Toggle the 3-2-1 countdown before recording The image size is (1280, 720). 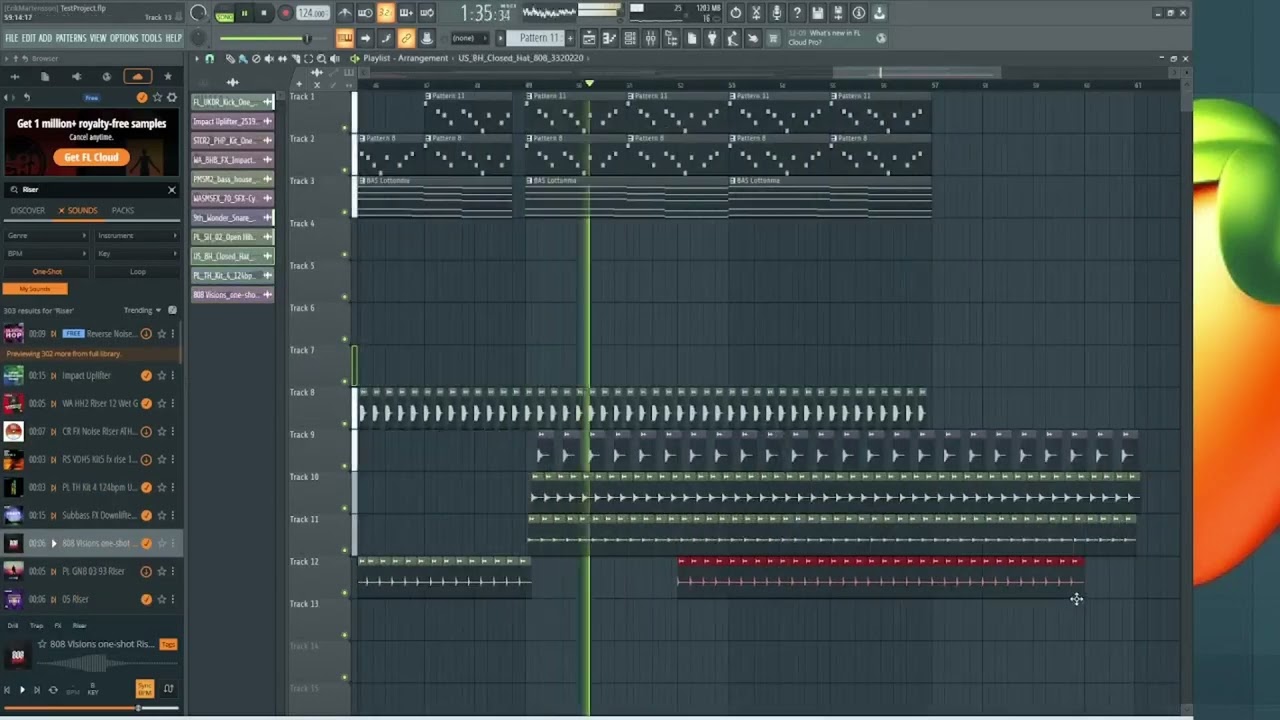coord(385,13)
